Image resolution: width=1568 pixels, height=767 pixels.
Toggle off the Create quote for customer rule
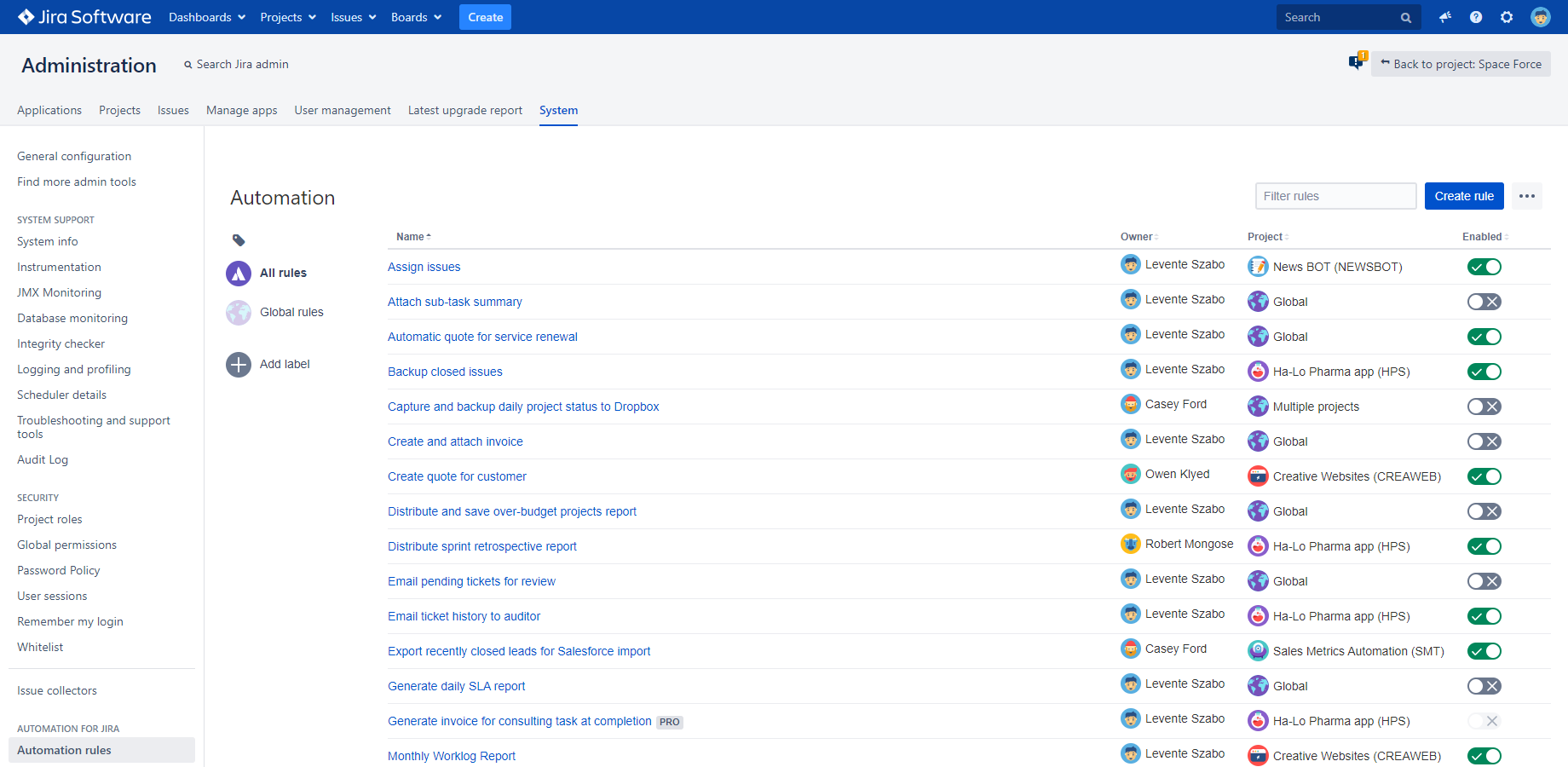[x=1484, y=476]
